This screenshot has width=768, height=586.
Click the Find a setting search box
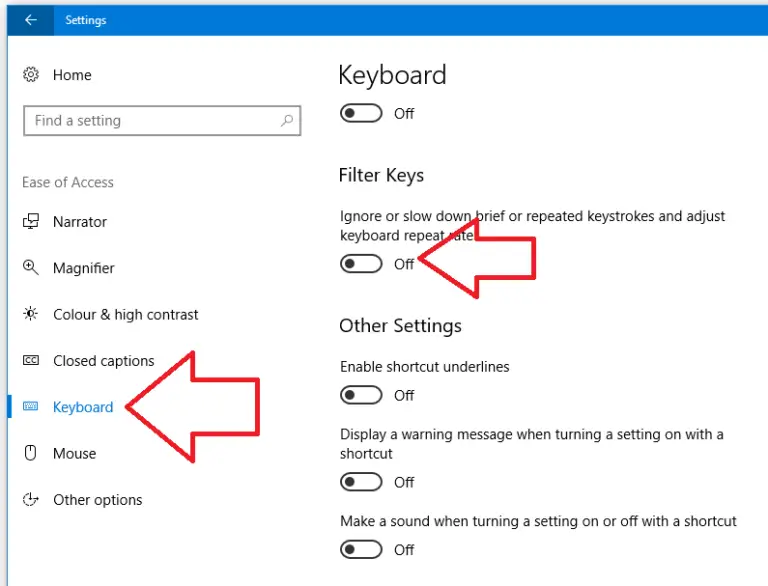coord(150,121)
